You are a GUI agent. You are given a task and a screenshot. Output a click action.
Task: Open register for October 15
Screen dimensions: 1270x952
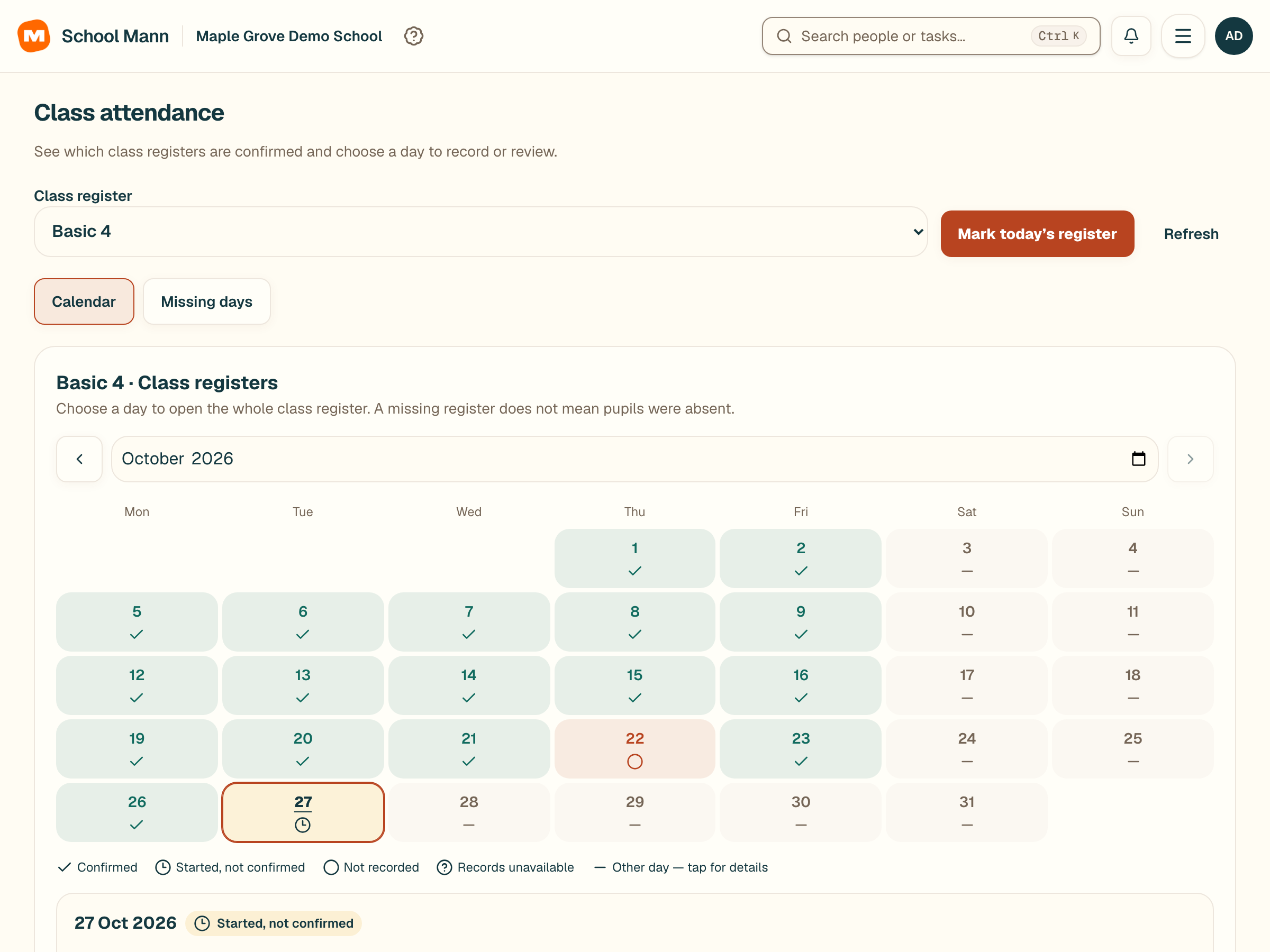click(x=634, y=686)
